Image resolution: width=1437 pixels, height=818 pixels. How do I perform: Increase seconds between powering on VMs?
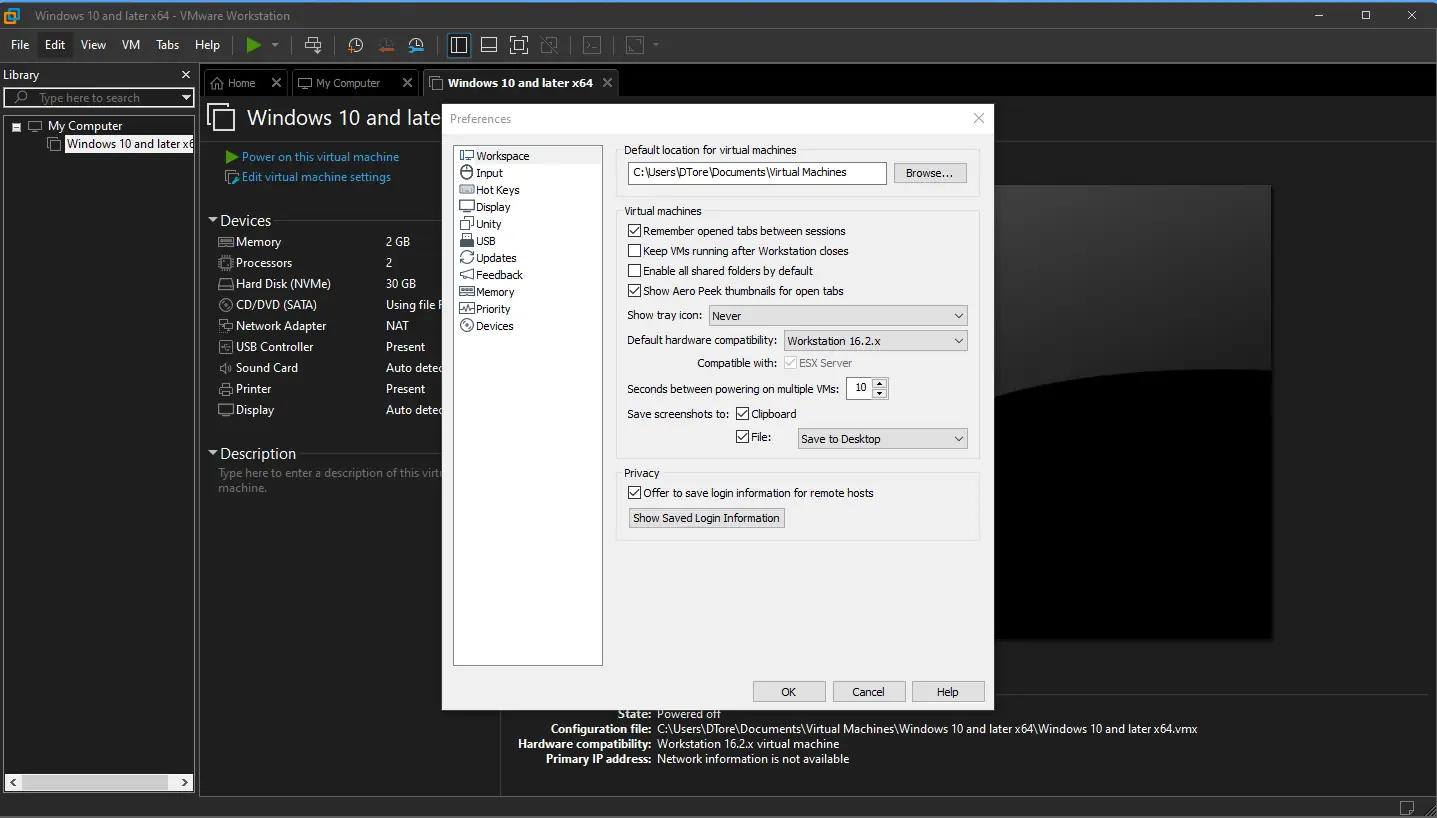tap(880, 383)
